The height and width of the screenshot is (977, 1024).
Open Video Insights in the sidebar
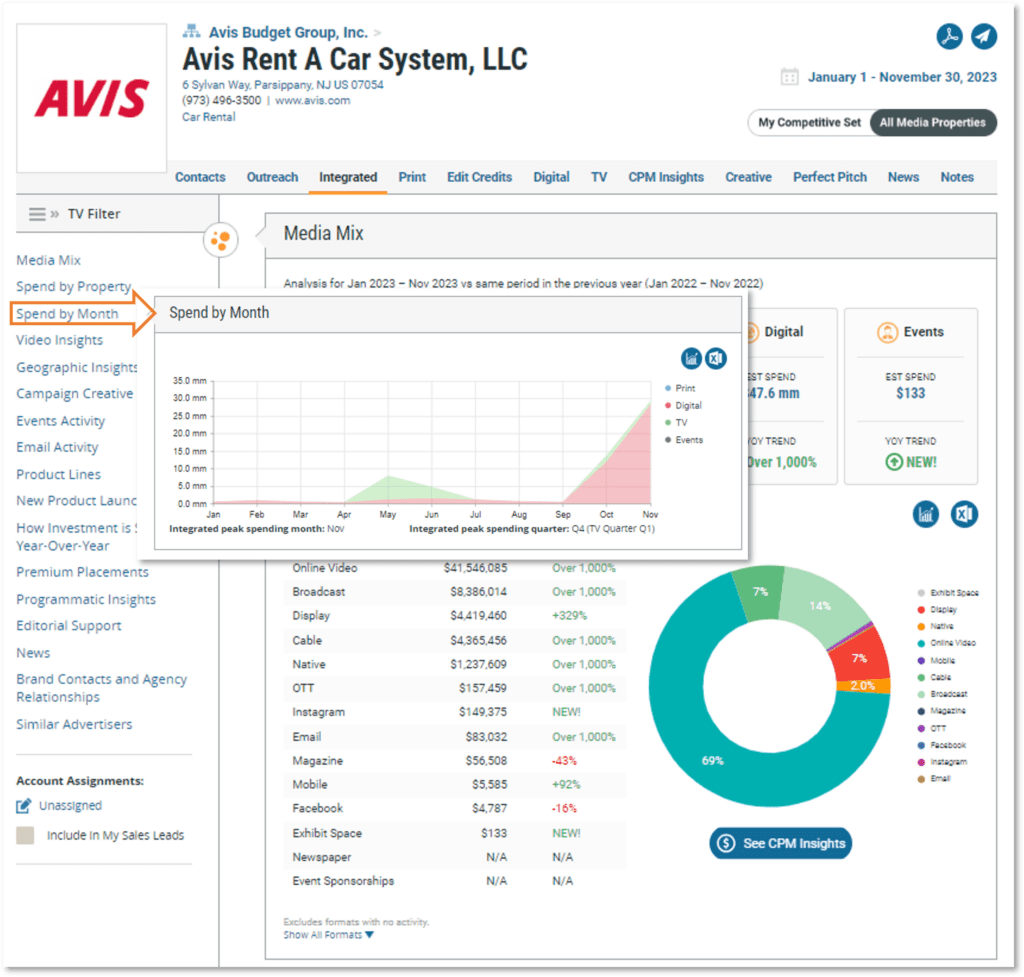click(x=59, y=340)
